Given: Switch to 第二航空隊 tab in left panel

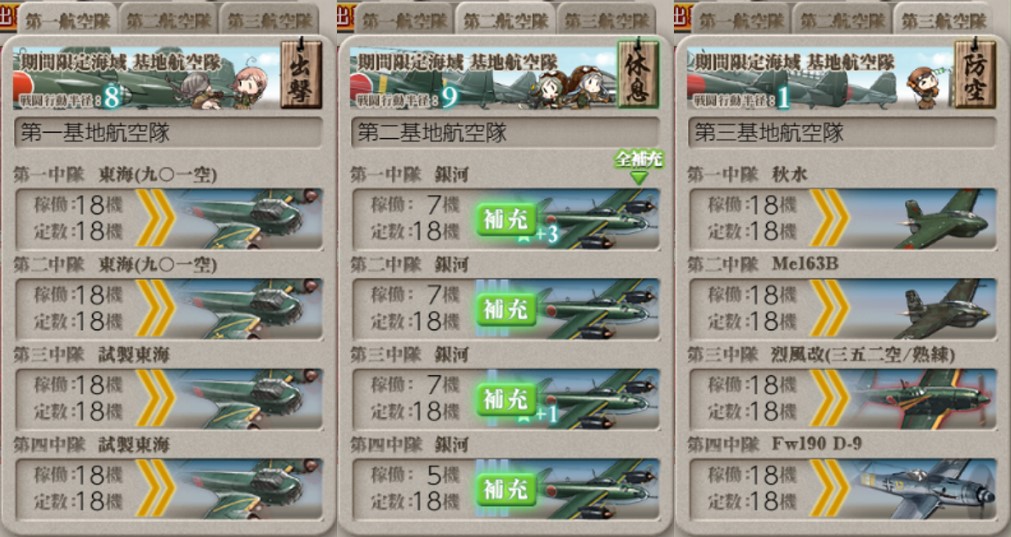Looking at the screenshot, I should (x=168, y=19).
